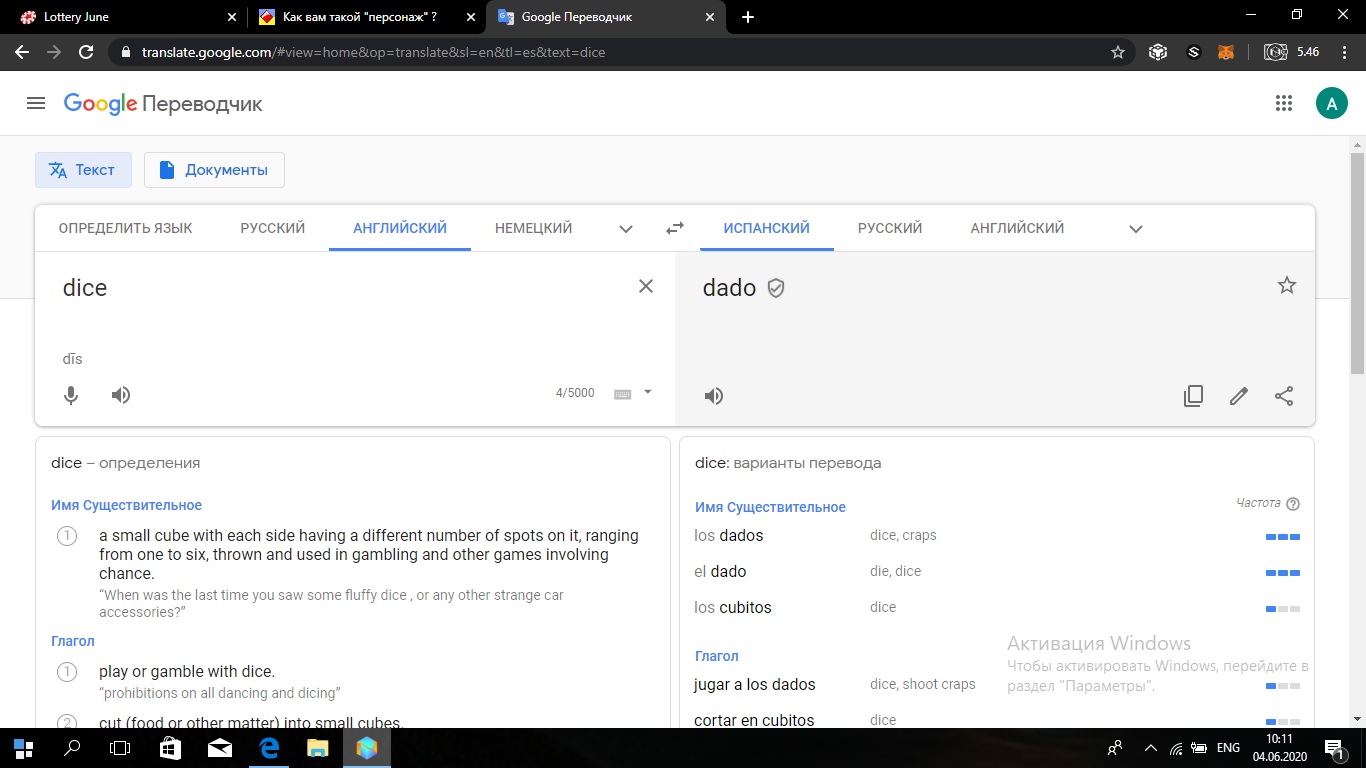Expand the target language list
Screen dimensions: 1366x768
(1136, 229)
